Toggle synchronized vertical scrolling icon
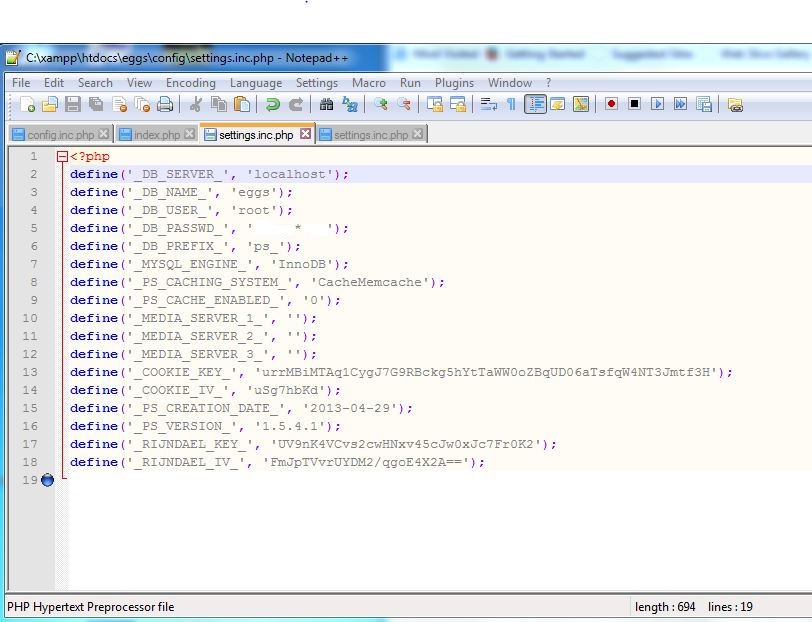 (434, 105)
